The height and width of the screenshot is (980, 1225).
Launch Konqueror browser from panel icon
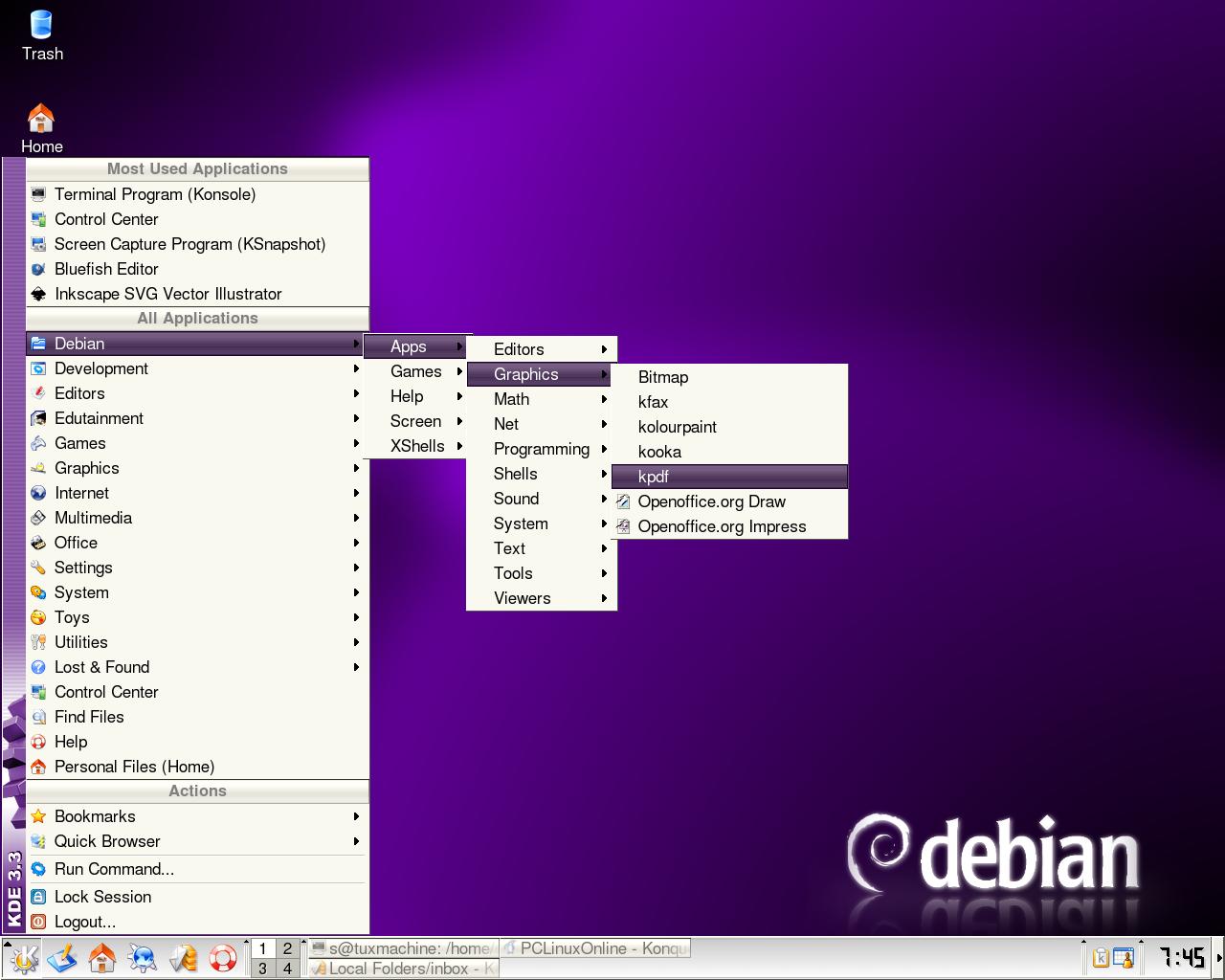pos(142,958)
